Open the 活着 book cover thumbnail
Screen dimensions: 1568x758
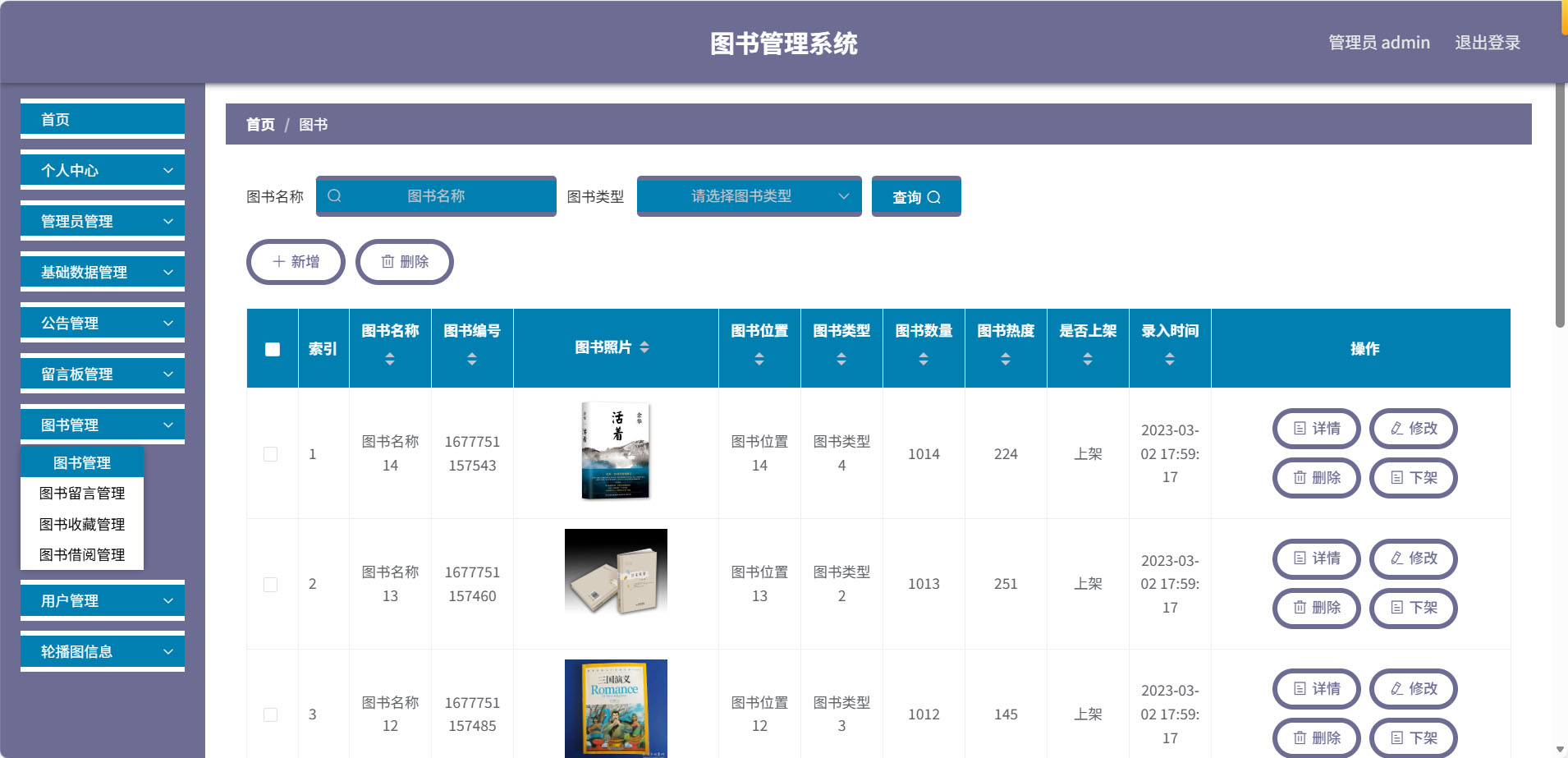tap(616, 451)
